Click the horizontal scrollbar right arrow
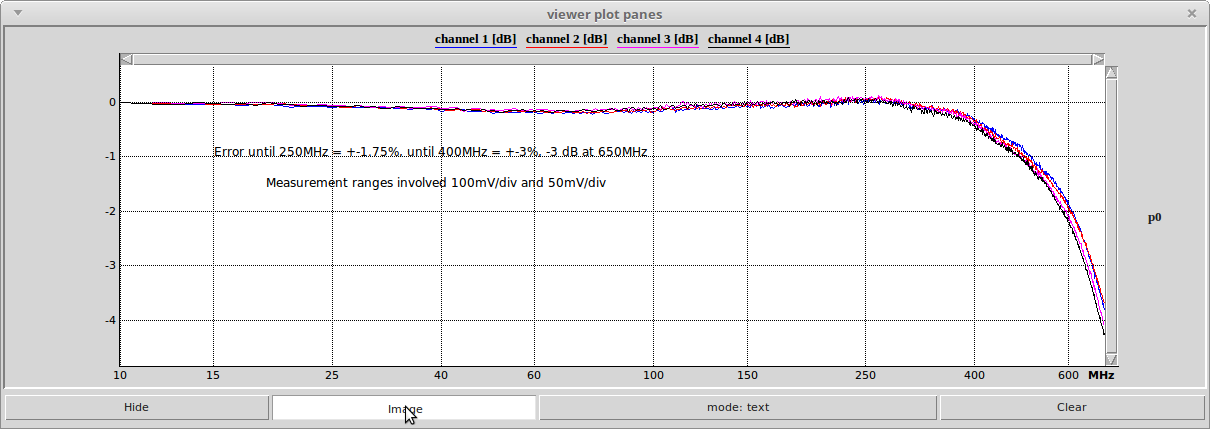 1098,59
